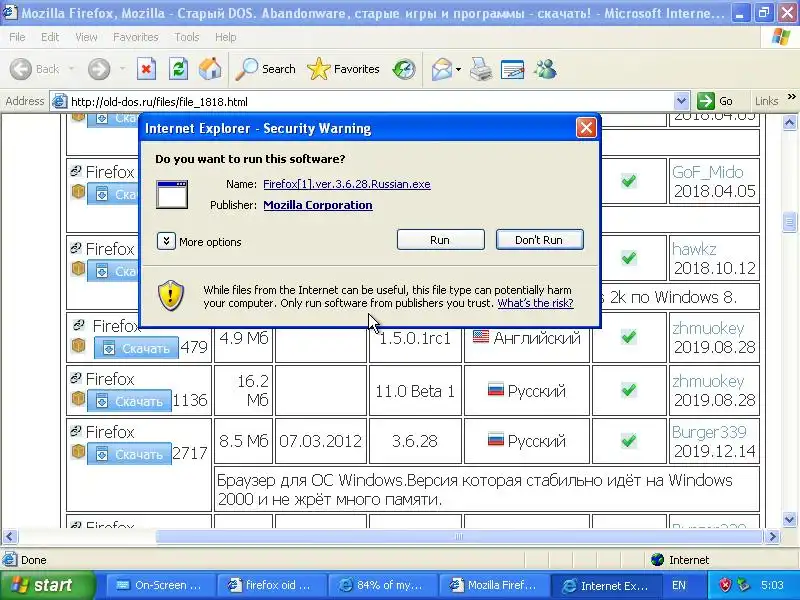Click the version cell 3.6.28
The image size is (800, 600).
415,441
